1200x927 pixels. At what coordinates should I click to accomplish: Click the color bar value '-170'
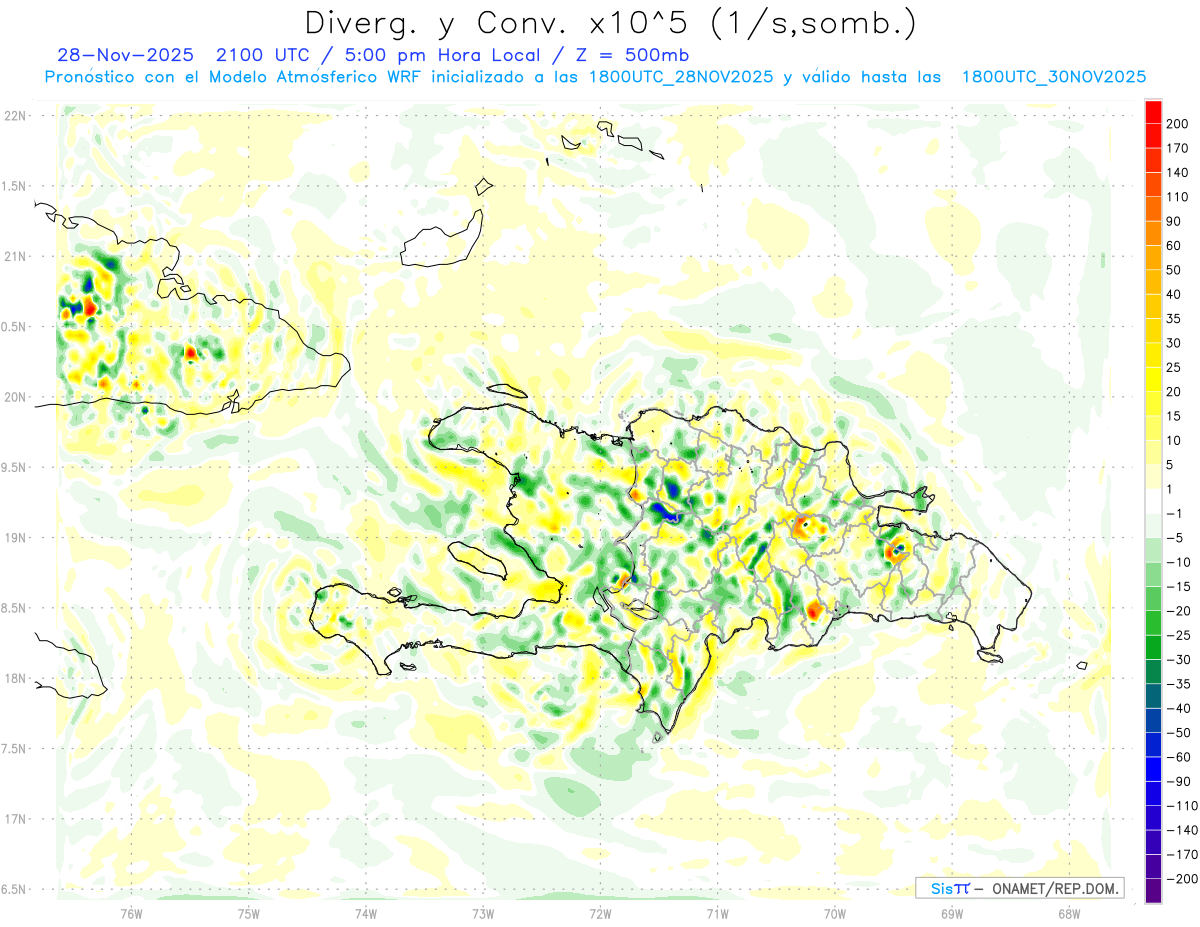(1182, 854)
